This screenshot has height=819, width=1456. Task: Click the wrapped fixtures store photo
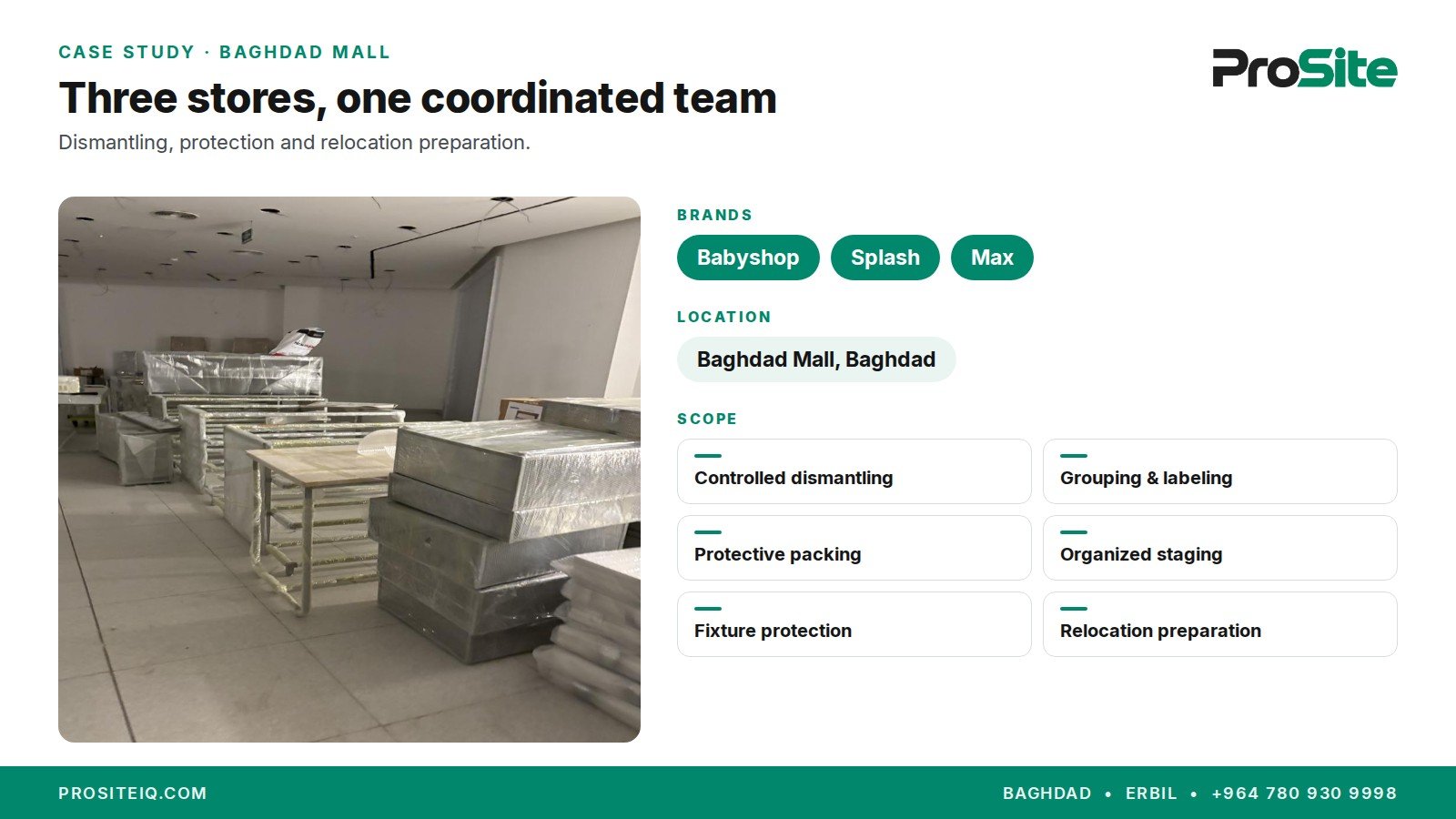[349, 470]
